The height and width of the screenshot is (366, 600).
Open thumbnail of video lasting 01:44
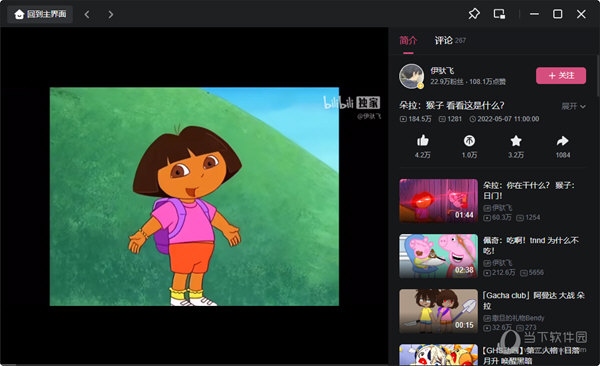coord(439,201)
